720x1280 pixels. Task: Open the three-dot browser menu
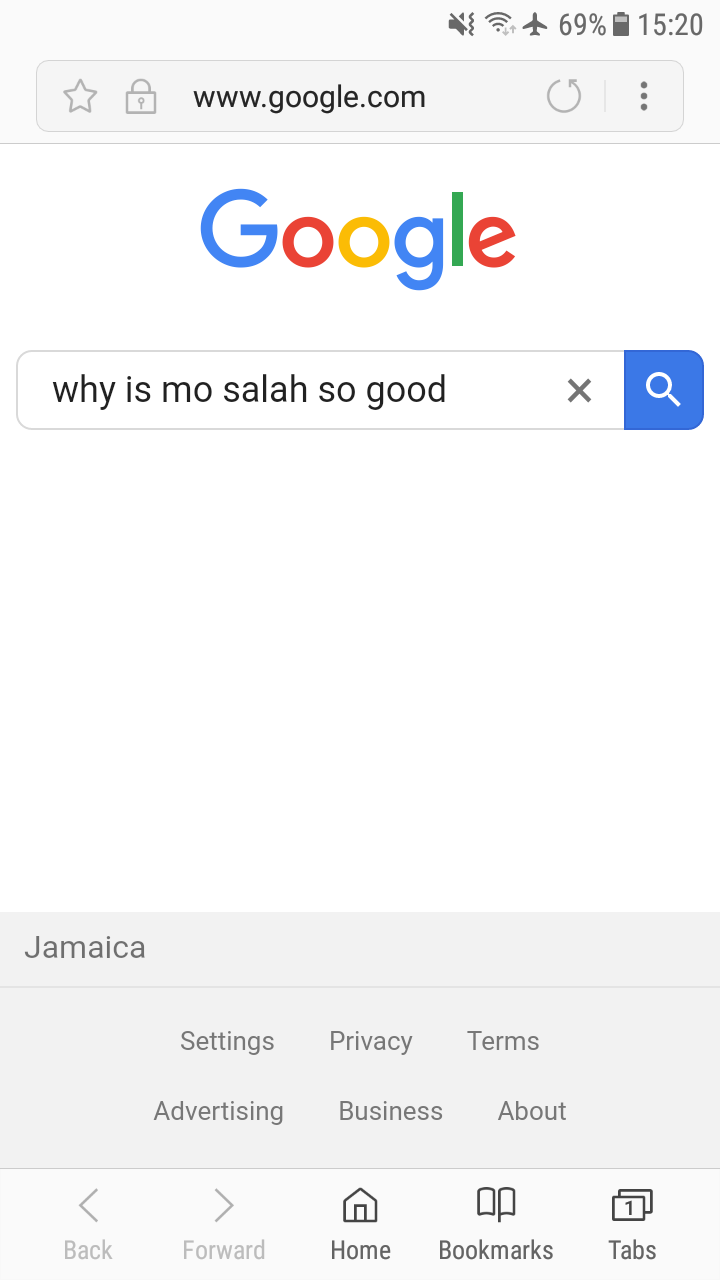click(644, 97)
